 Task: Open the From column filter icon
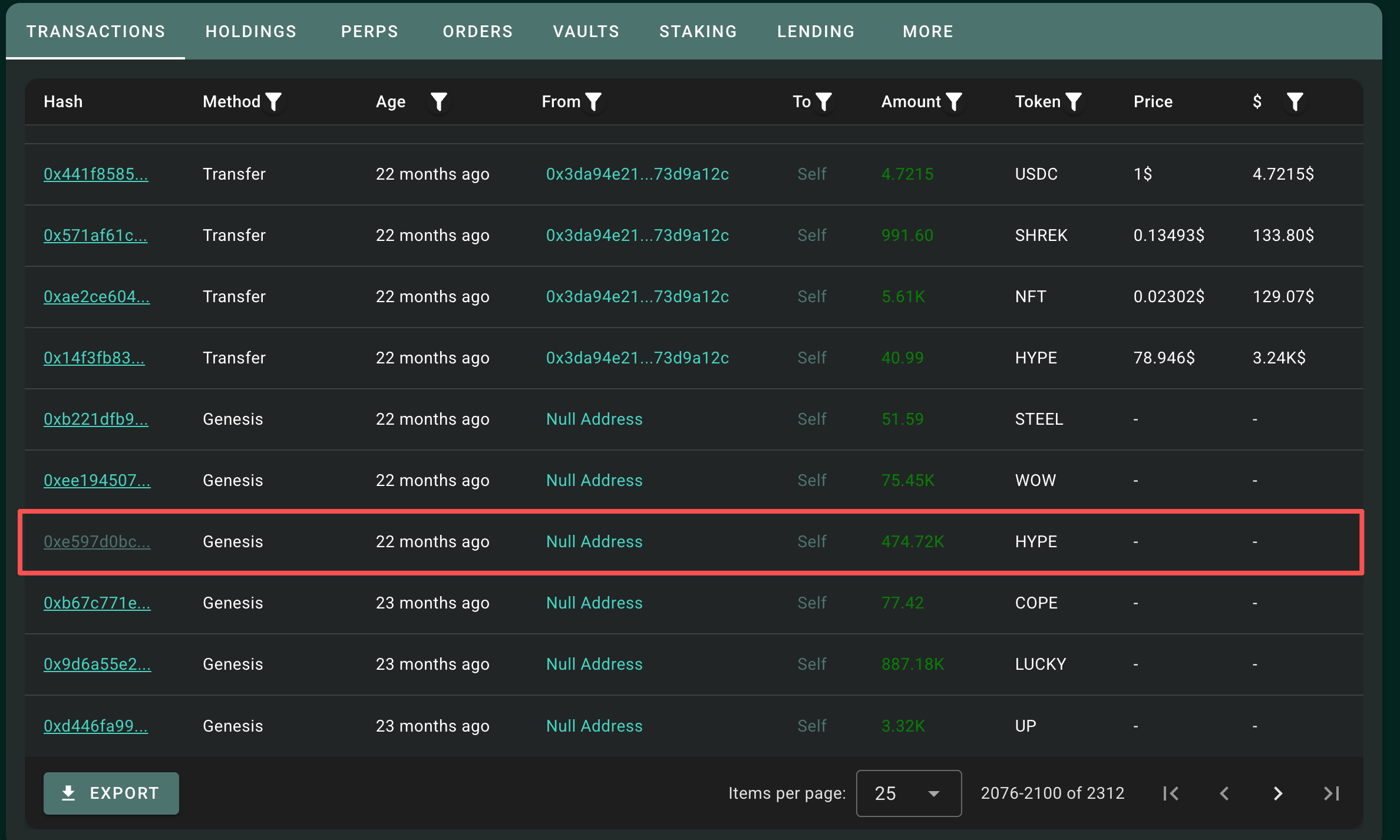pyautogui.click(x=594, y=102)
